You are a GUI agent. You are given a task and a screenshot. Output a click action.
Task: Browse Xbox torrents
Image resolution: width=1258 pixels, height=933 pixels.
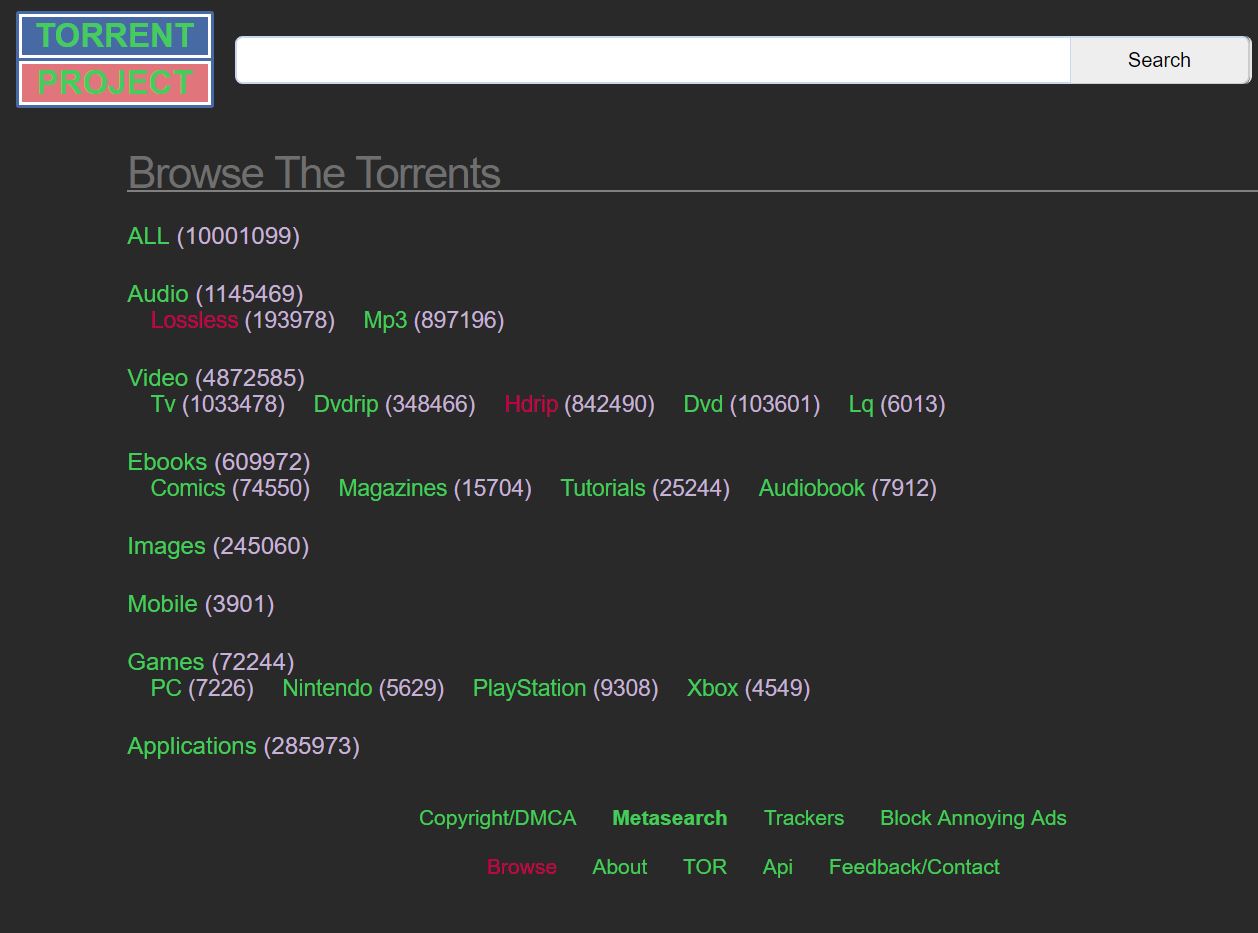pyautogui.click(x=712, y=688)
